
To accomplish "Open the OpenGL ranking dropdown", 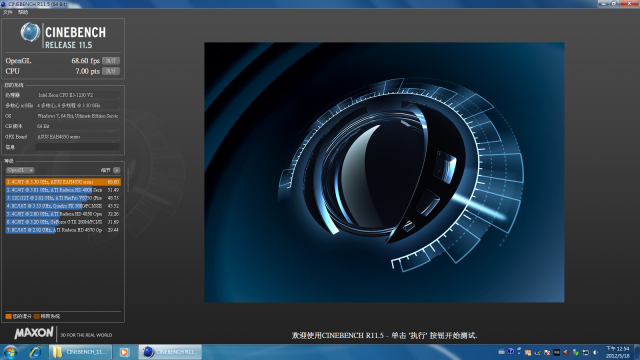I will click(x=20, y=170).
